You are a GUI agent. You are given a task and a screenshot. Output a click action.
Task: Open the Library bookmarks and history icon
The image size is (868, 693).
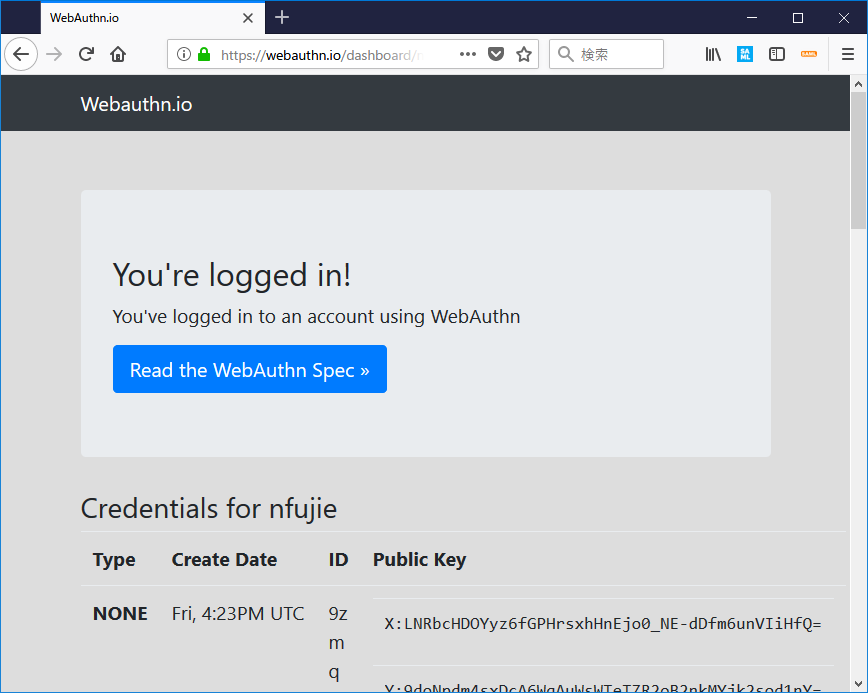[713, 54]
